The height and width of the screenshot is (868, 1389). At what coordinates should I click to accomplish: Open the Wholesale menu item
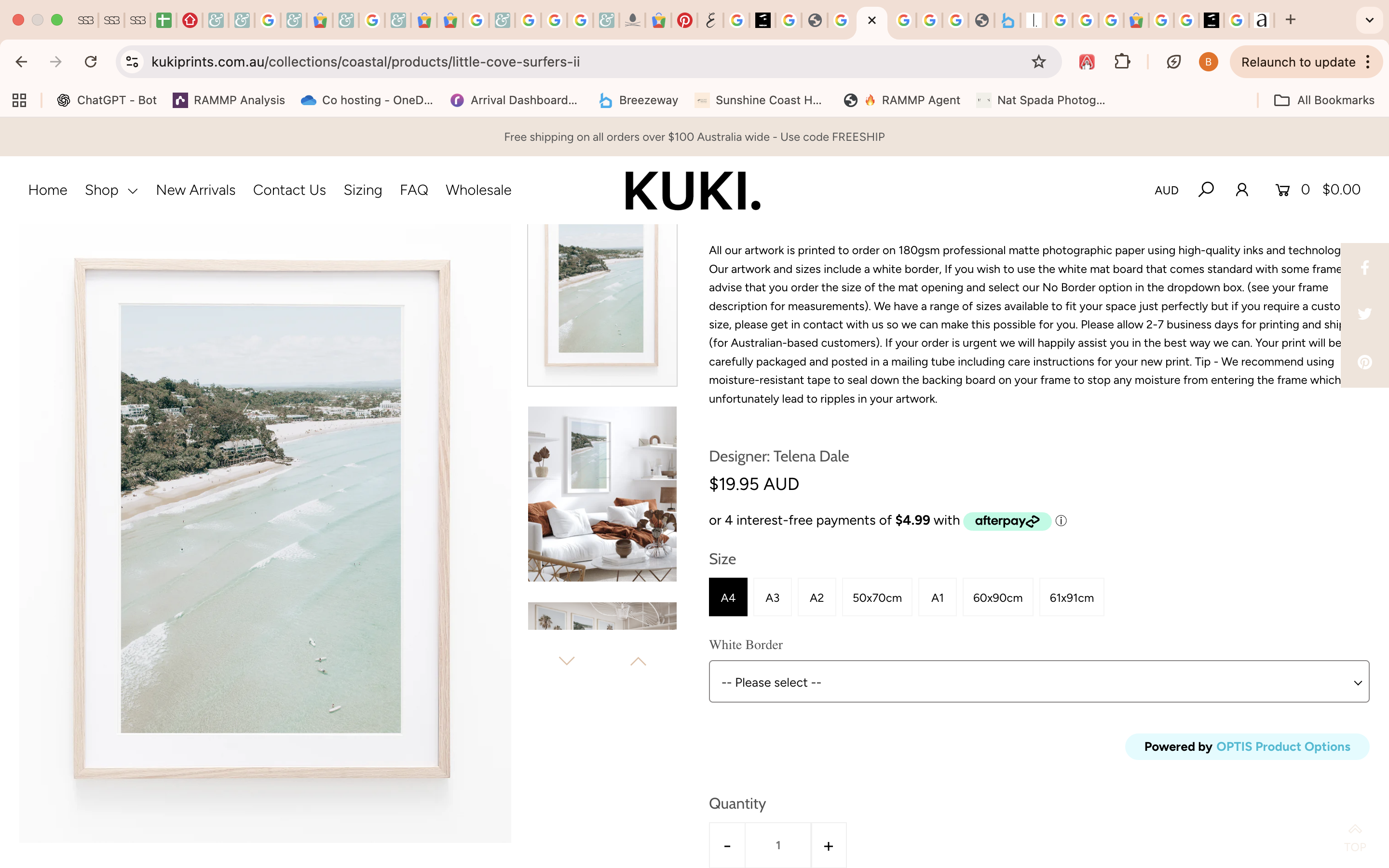(x=478, y=190)
